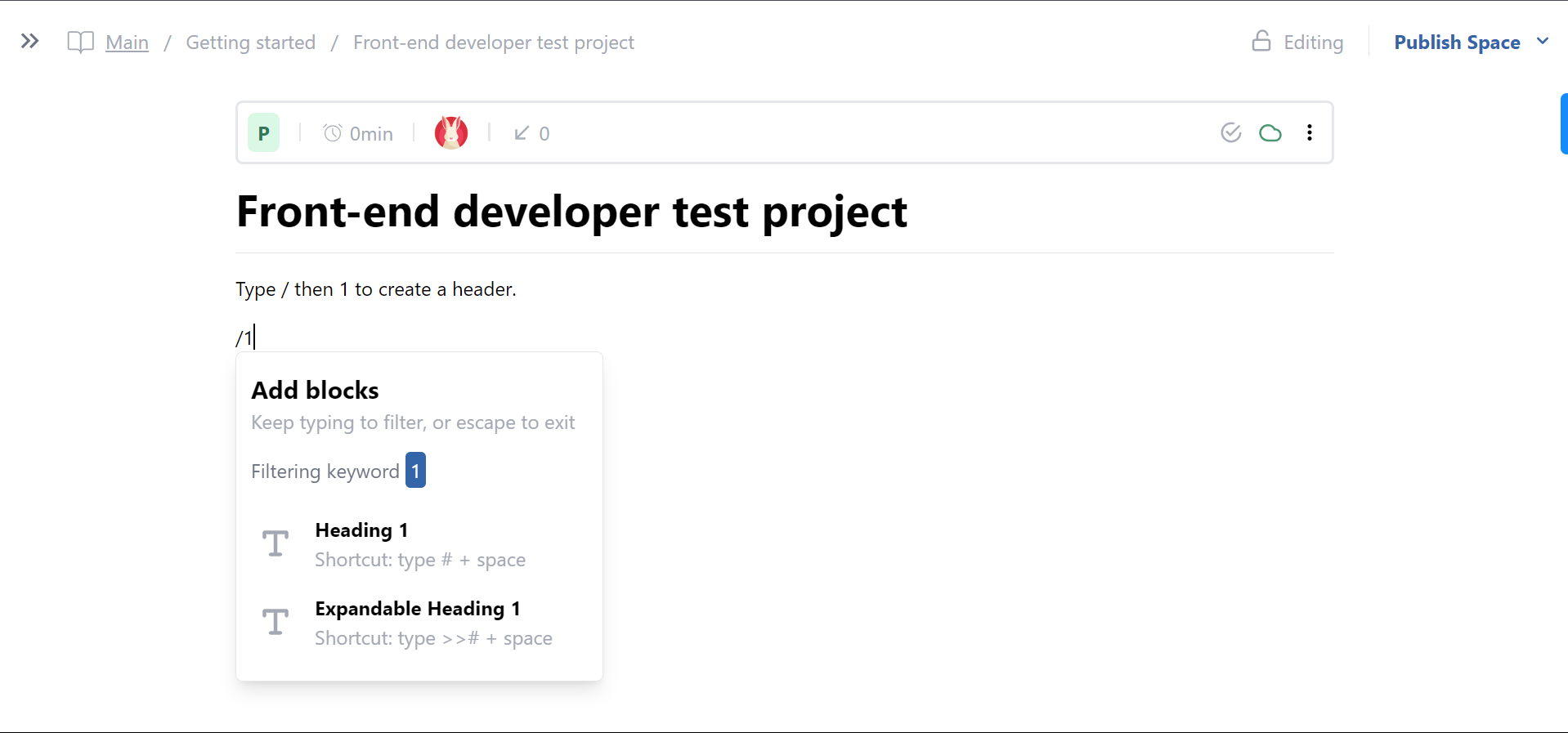Click Publish Space button
This screenshot has height=733, width=1568.
click(x=1457, y=42)
